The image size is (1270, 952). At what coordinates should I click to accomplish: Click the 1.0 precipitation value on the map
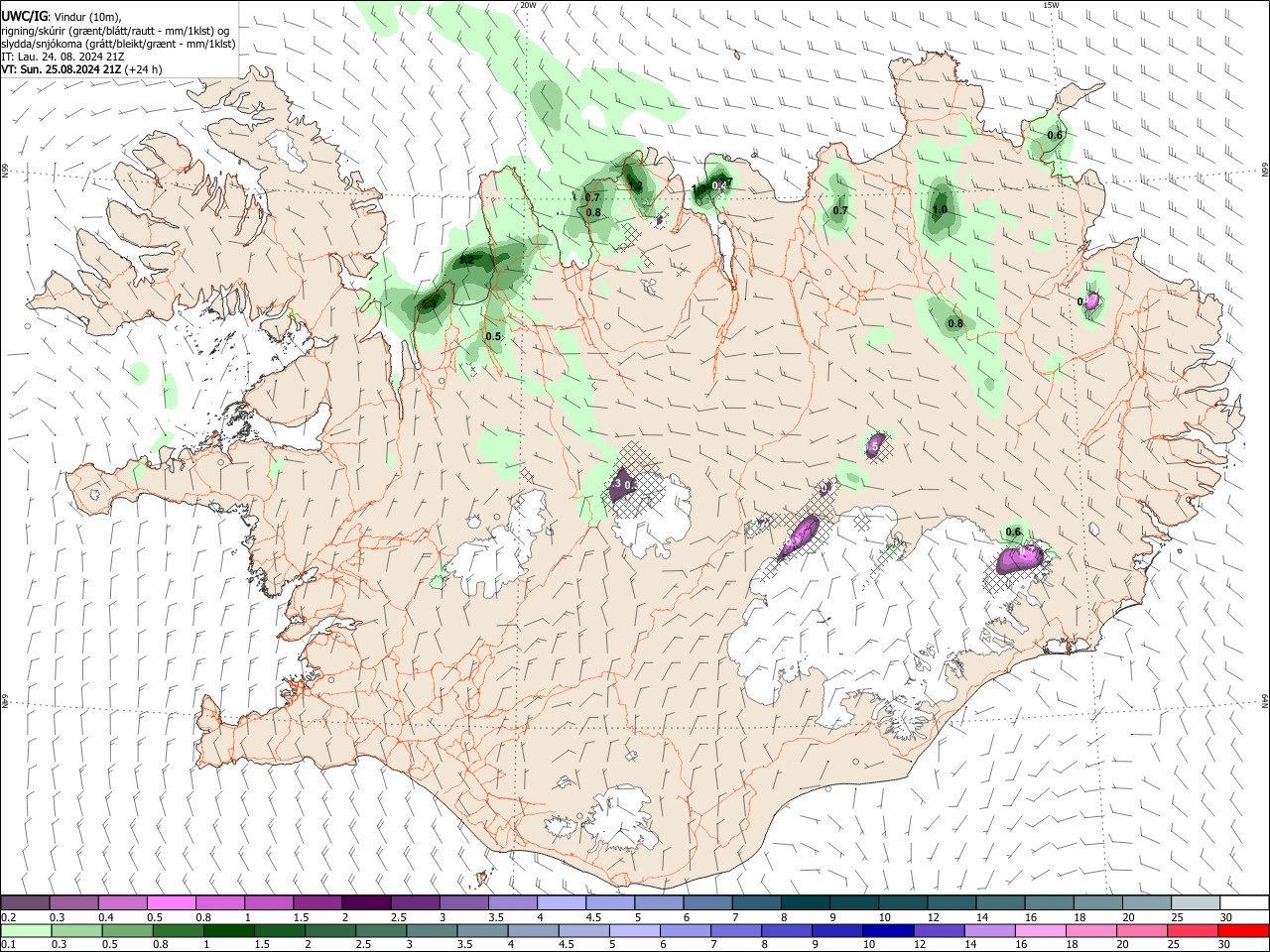click(939, 210)
